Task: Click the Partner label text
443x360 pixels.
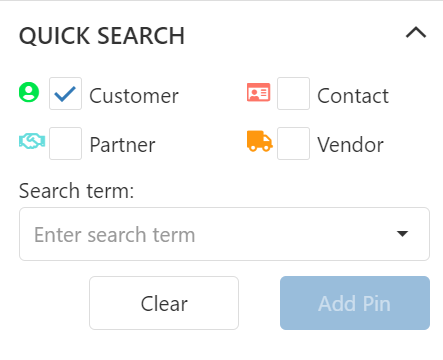Action: coord(122,145)
